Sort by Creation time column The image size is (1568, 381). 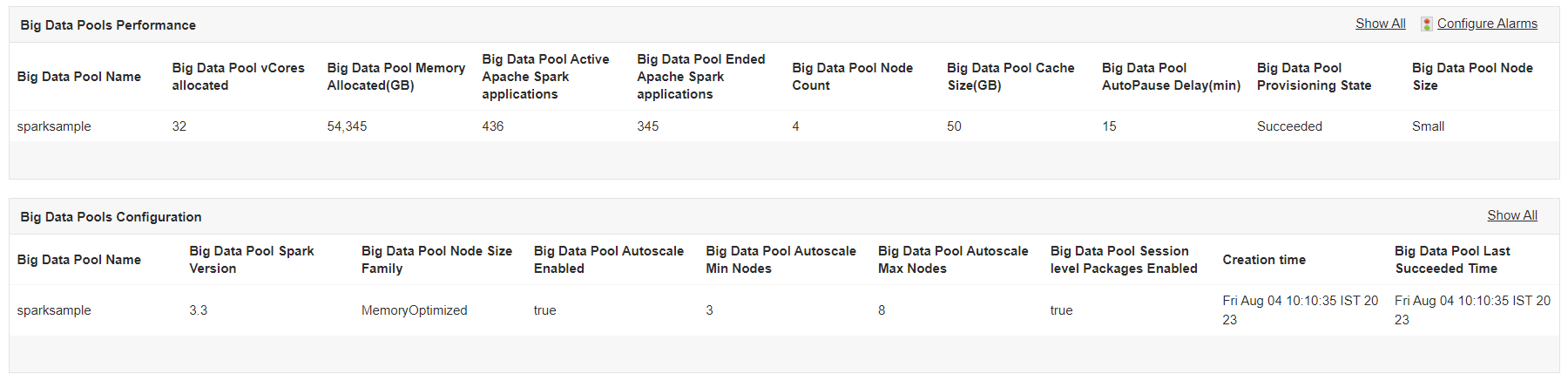click(1263, 260)
